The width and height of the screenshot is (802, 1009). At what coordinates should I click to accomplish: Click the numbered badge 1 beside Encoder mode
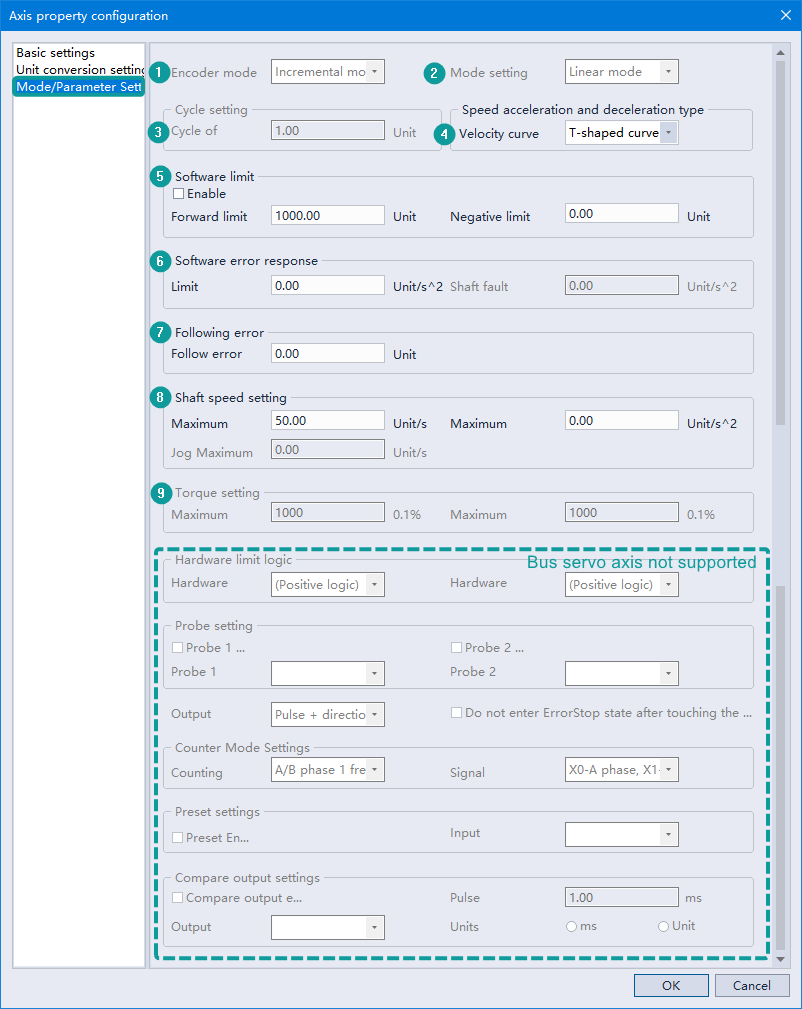160,72
